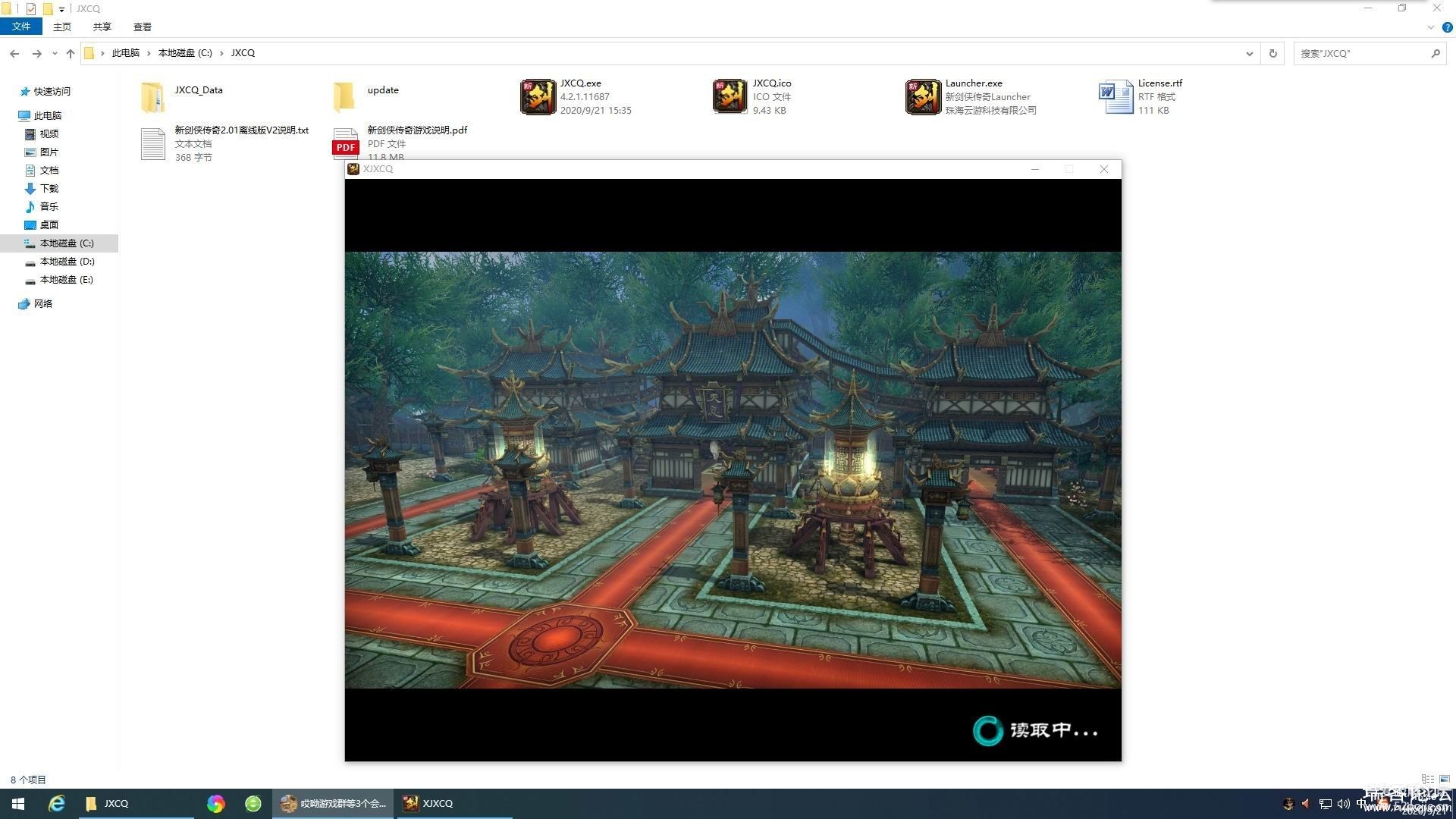Select 本地磁盘 (C:) in navigation pane
Image resolution: width=1456 pixels, height=819 pixels.
point(59,243)
